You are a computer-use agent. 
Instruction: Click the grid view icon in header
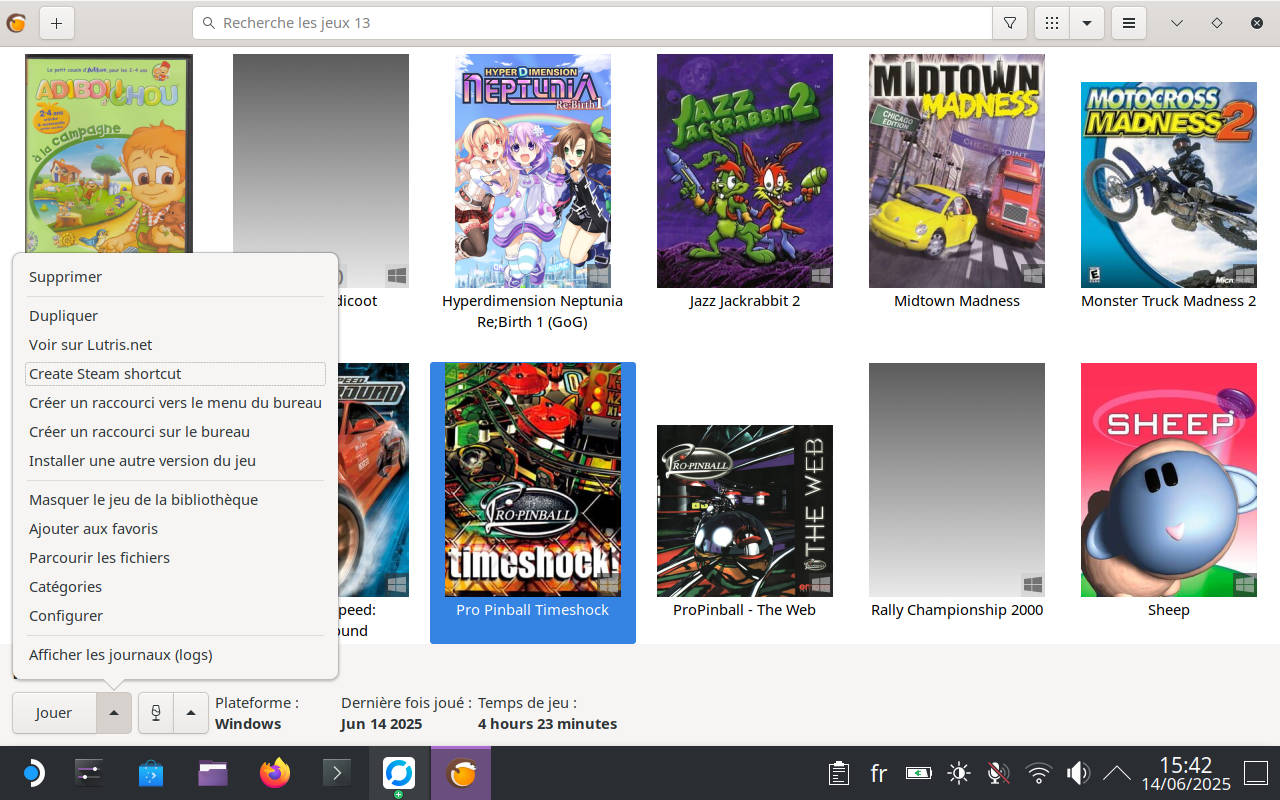pyautogui.click(x=1052, y=22)
